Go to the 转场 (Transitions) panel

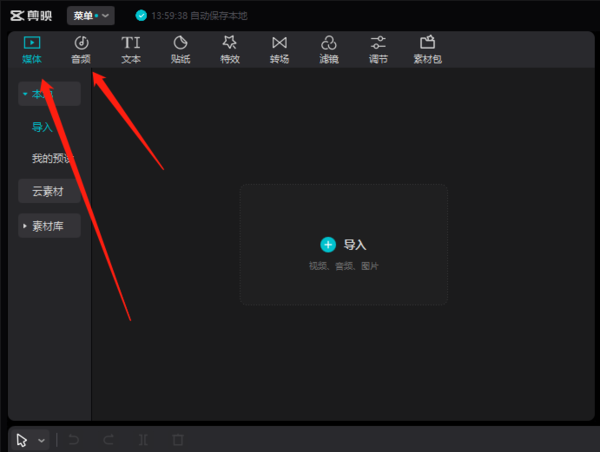(279, 49)
